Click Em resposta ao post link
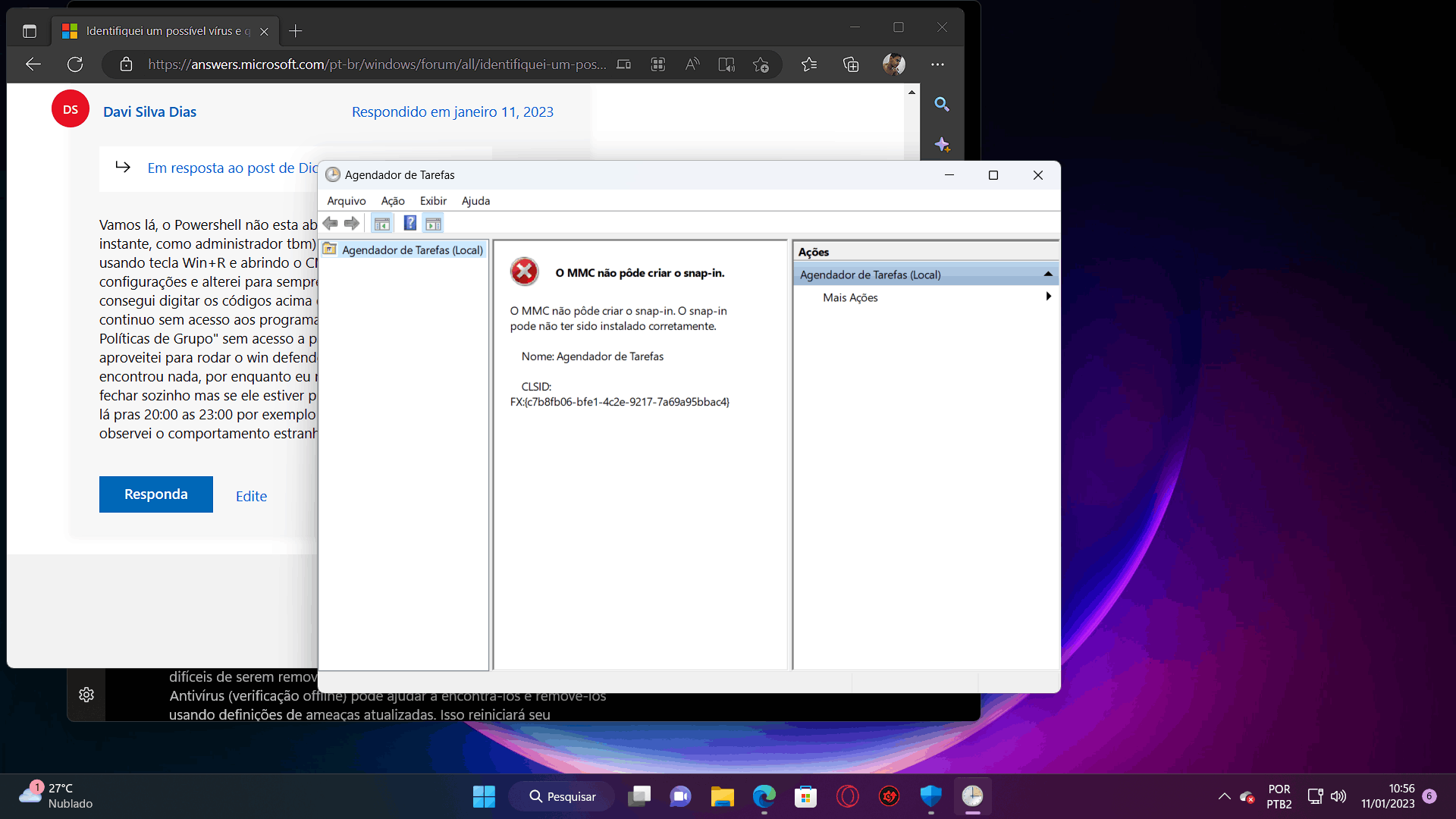This screenshot has width=1456, height=819. (232, 168)
